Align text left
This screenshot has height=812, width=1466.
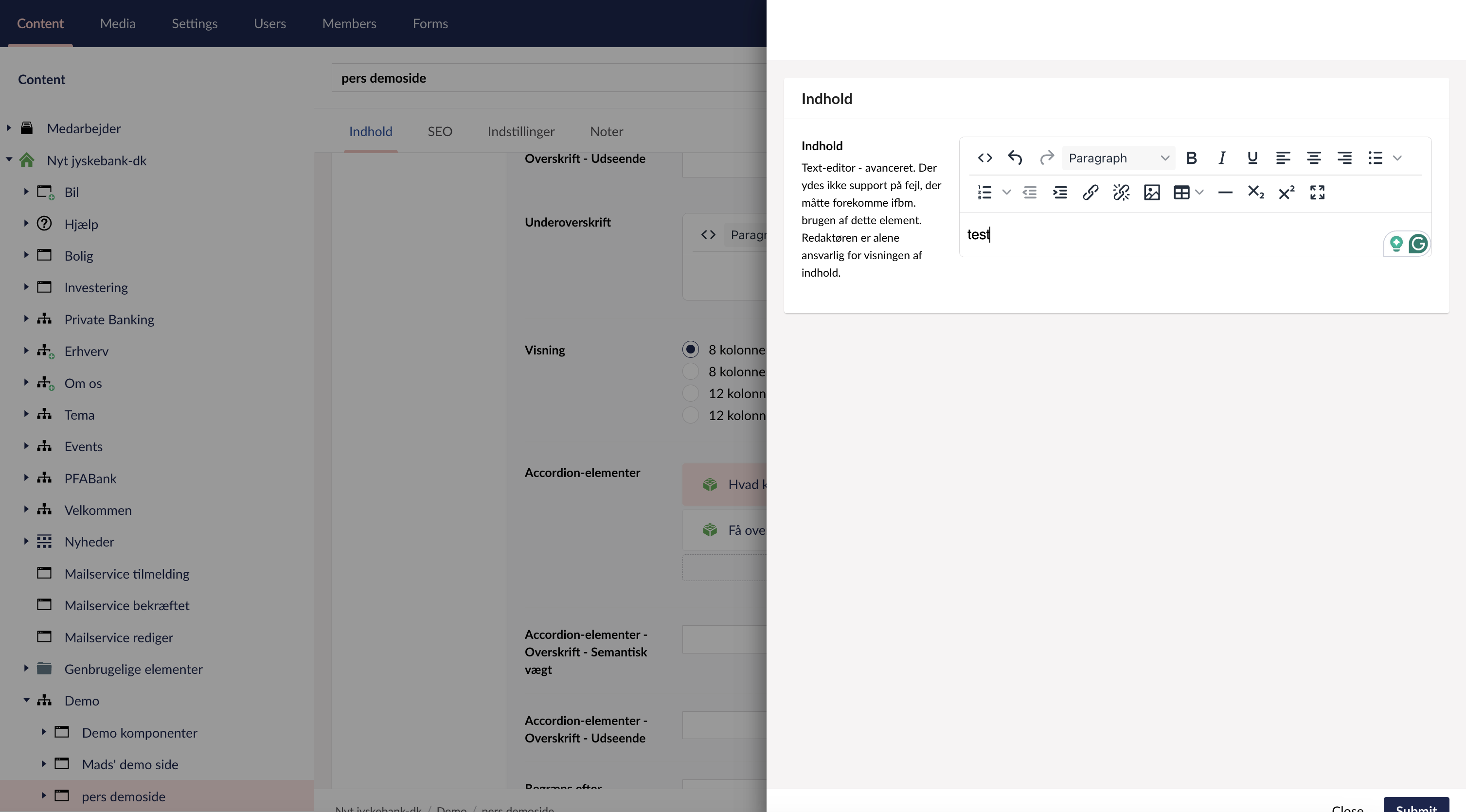coord(1283,158)
